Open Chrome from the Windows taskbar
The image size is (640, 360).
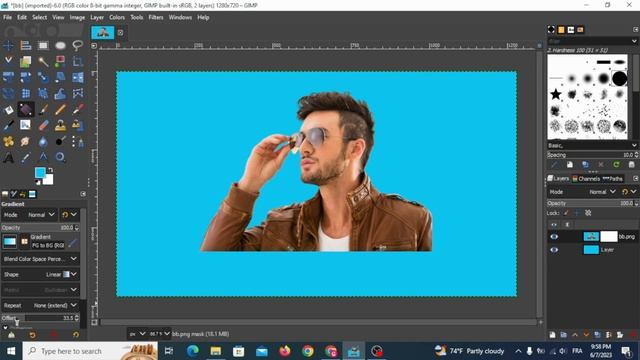click(308, 351)
